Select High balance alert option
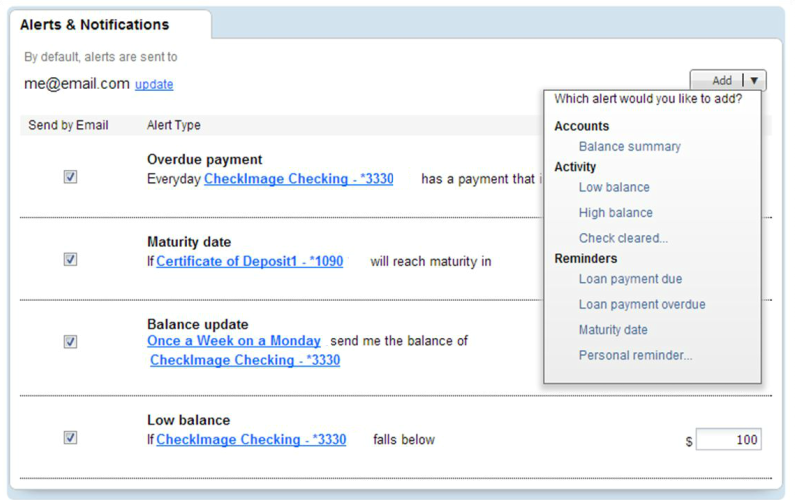This screenshot has height=500, width=796. point(615,213)
